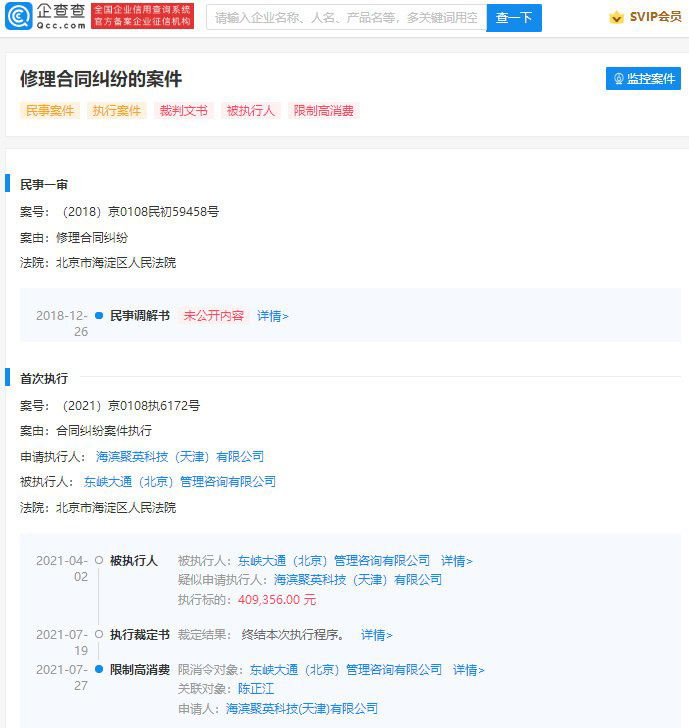
Task: Click the page title 修理合同纠纷的案件
Action: pyautogui.click(x=101, y=79)
